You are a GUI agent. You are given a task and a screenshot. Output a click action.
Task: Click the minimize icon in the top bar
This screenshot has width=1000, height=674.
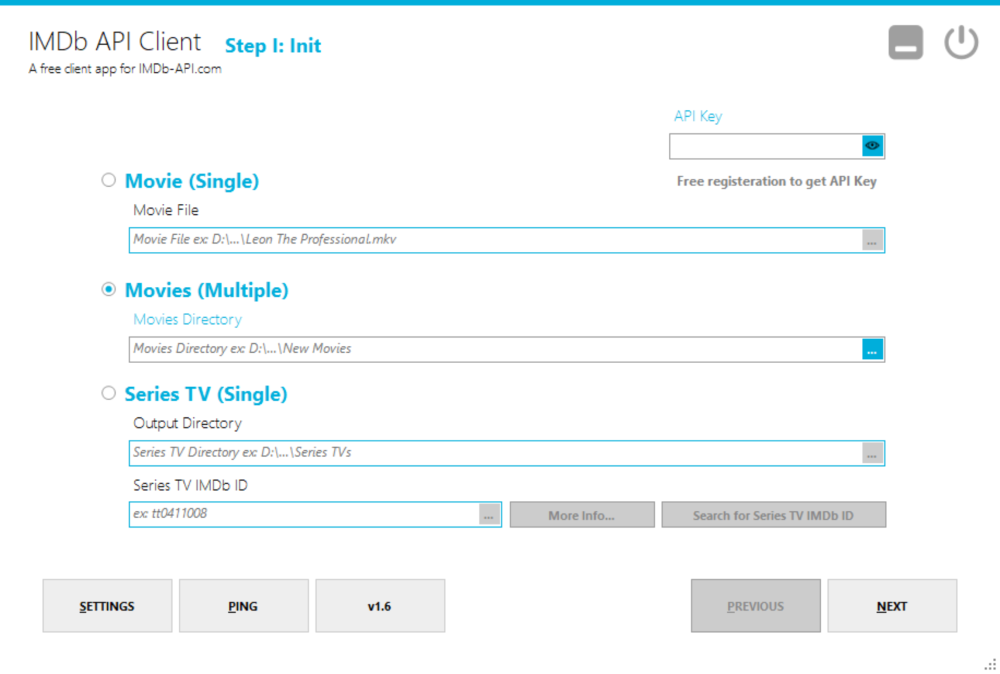(x=905, y=42)
